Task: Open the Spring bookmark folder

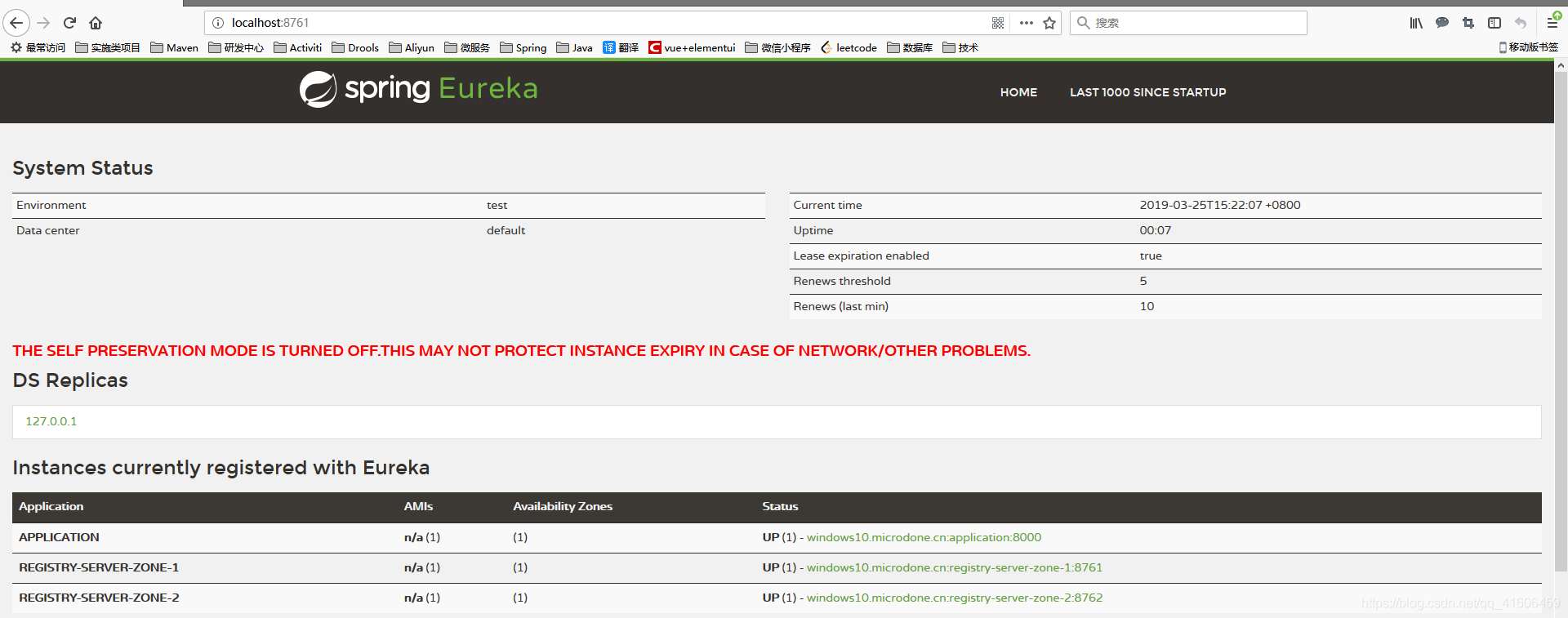Action: 523,47
